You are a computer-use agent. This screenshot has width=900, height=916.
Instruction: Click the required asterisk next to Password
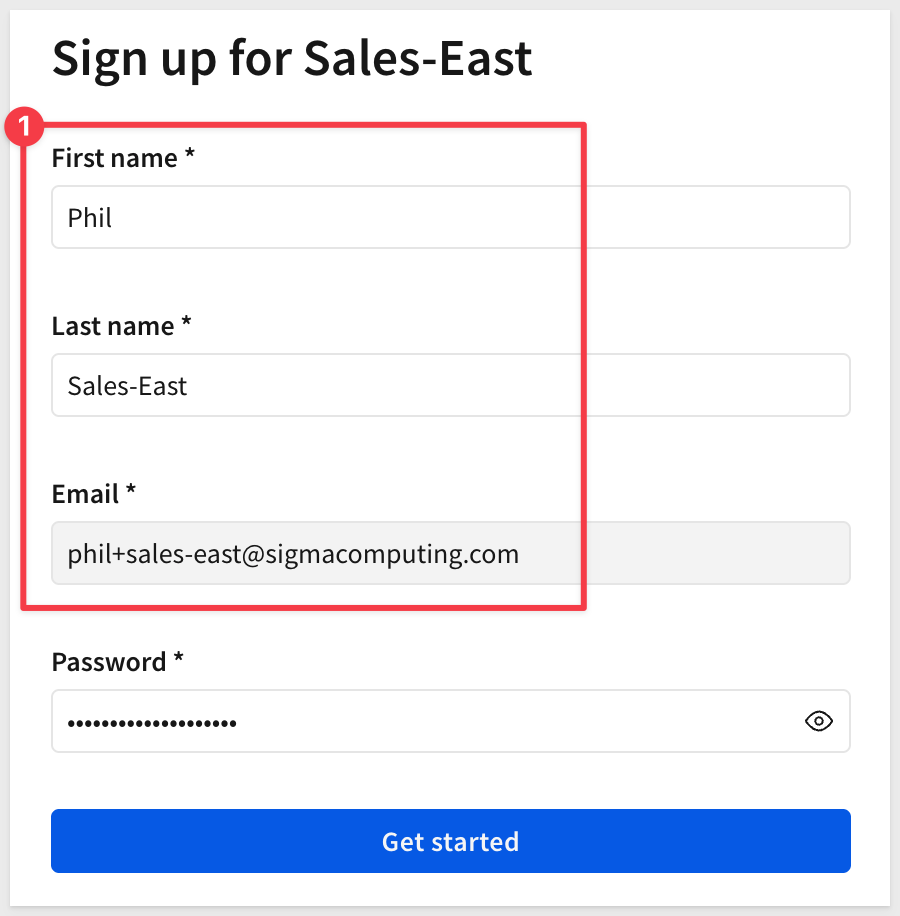[178, 661]
